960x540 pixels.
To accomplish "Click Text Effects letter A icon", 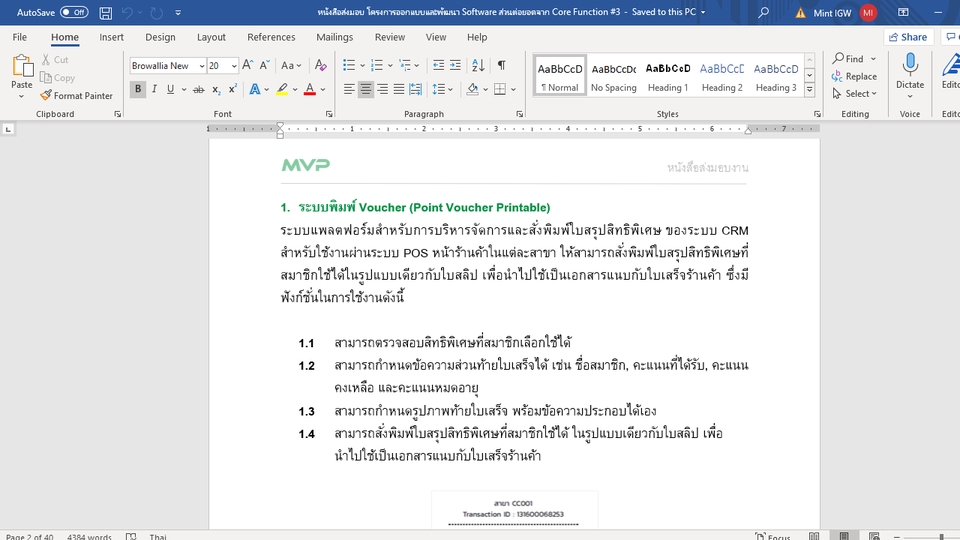I will coord(255,89).
